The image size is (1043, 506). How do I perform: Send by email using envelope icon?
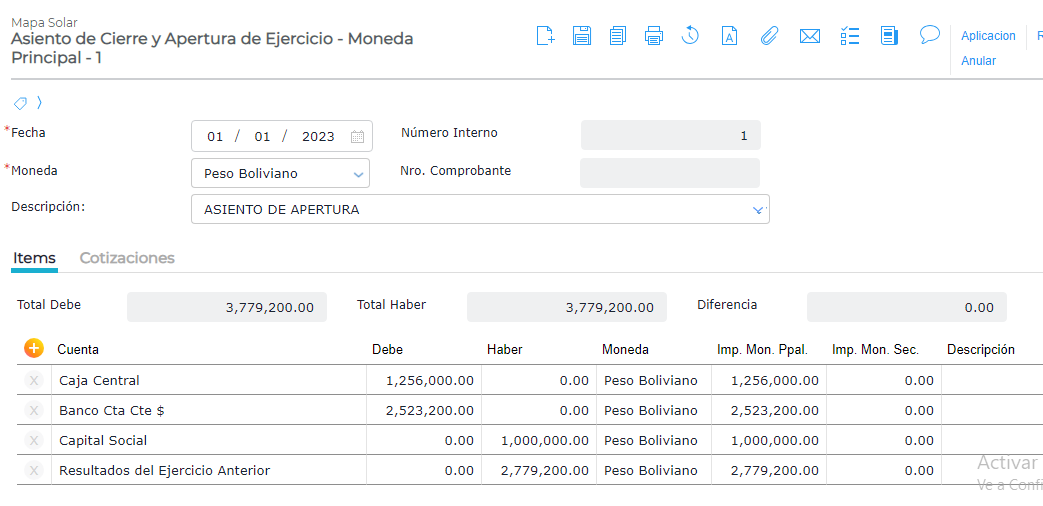tap(810, 36)
